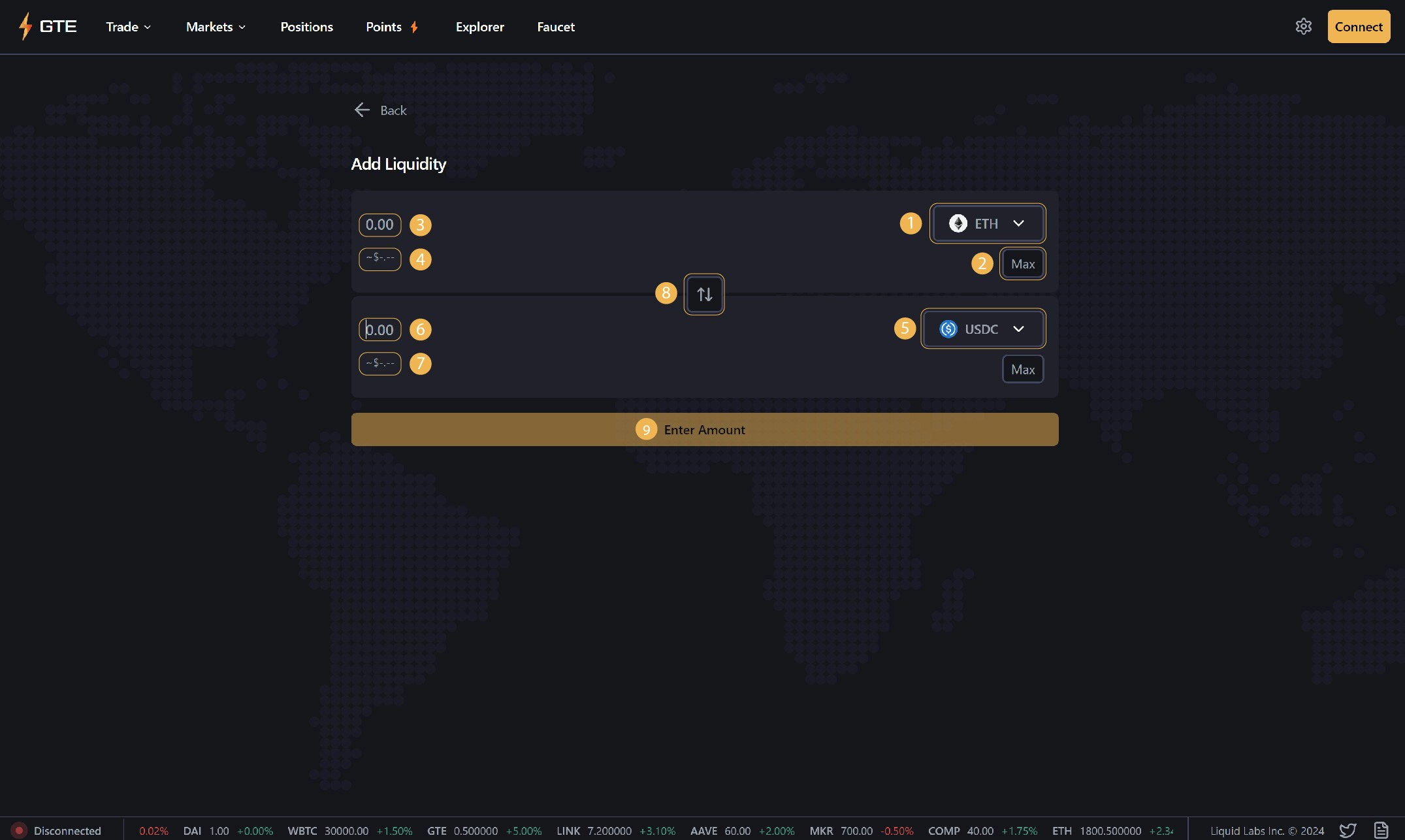This screenshot has height=840, width=1405.
Task: Click the 0.00 ETH amount input field
Action: pos(380,225)
